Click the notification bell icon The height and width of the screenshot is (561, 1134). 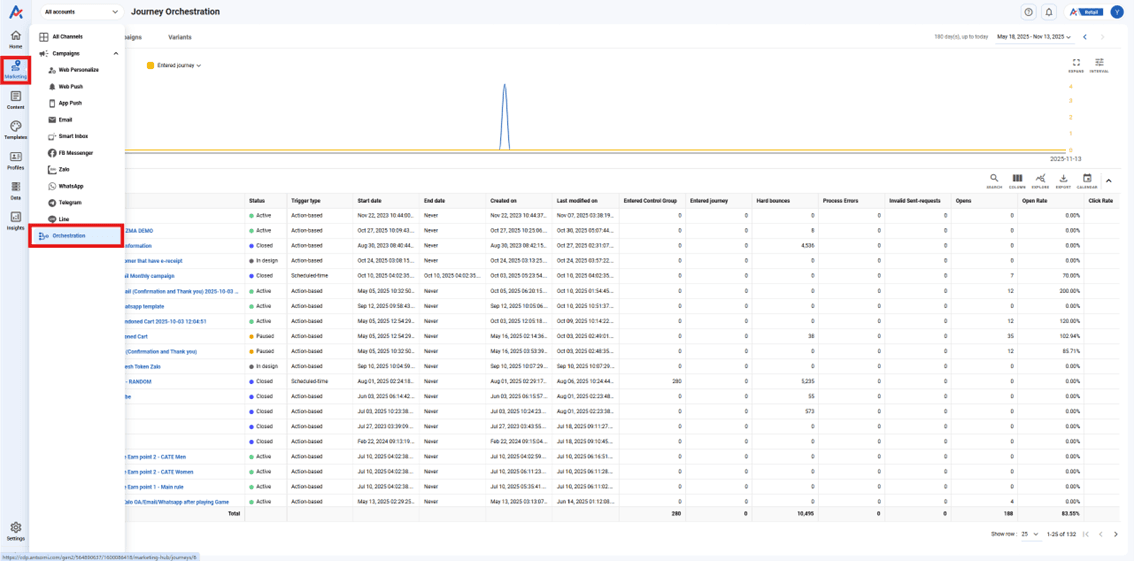pyautogui.click(x=1049, y=12)
